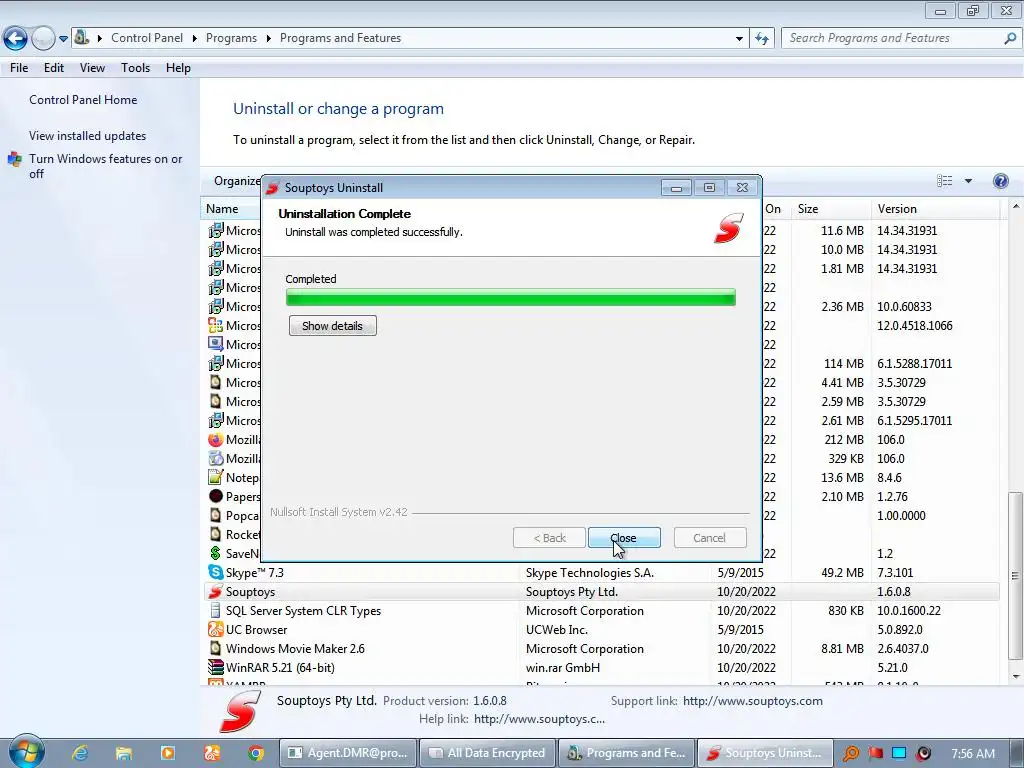
Task: Click Show details in uninstall dialog
Action: [332, 325]
